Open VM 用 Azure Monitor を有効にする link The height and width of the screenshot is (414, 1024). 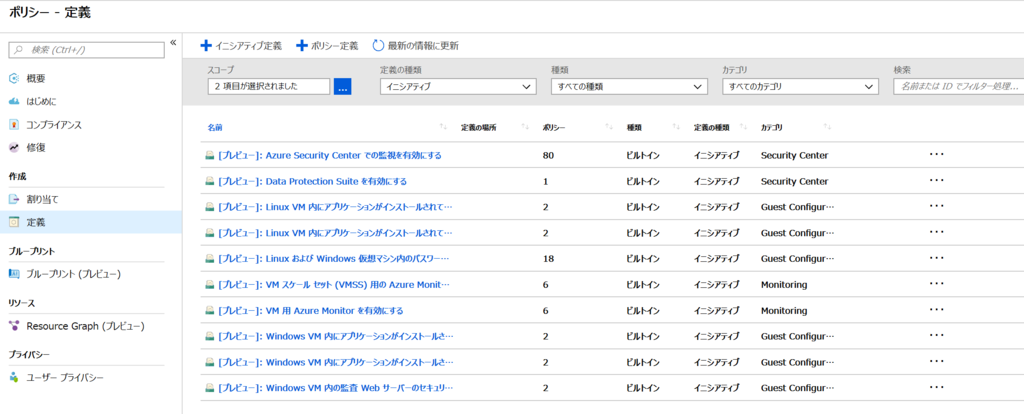[311, 311]
